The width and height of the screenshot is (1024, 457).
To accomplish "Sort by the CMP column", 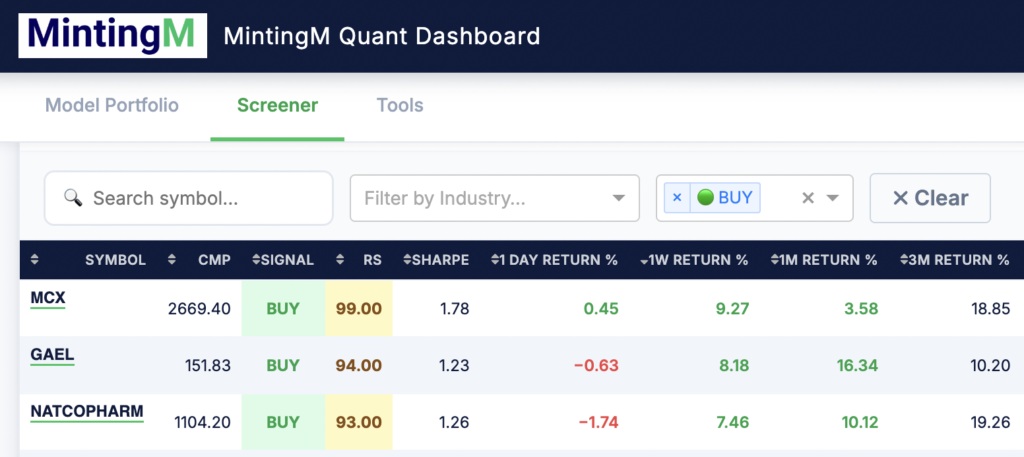I will (x=214, y=260).
